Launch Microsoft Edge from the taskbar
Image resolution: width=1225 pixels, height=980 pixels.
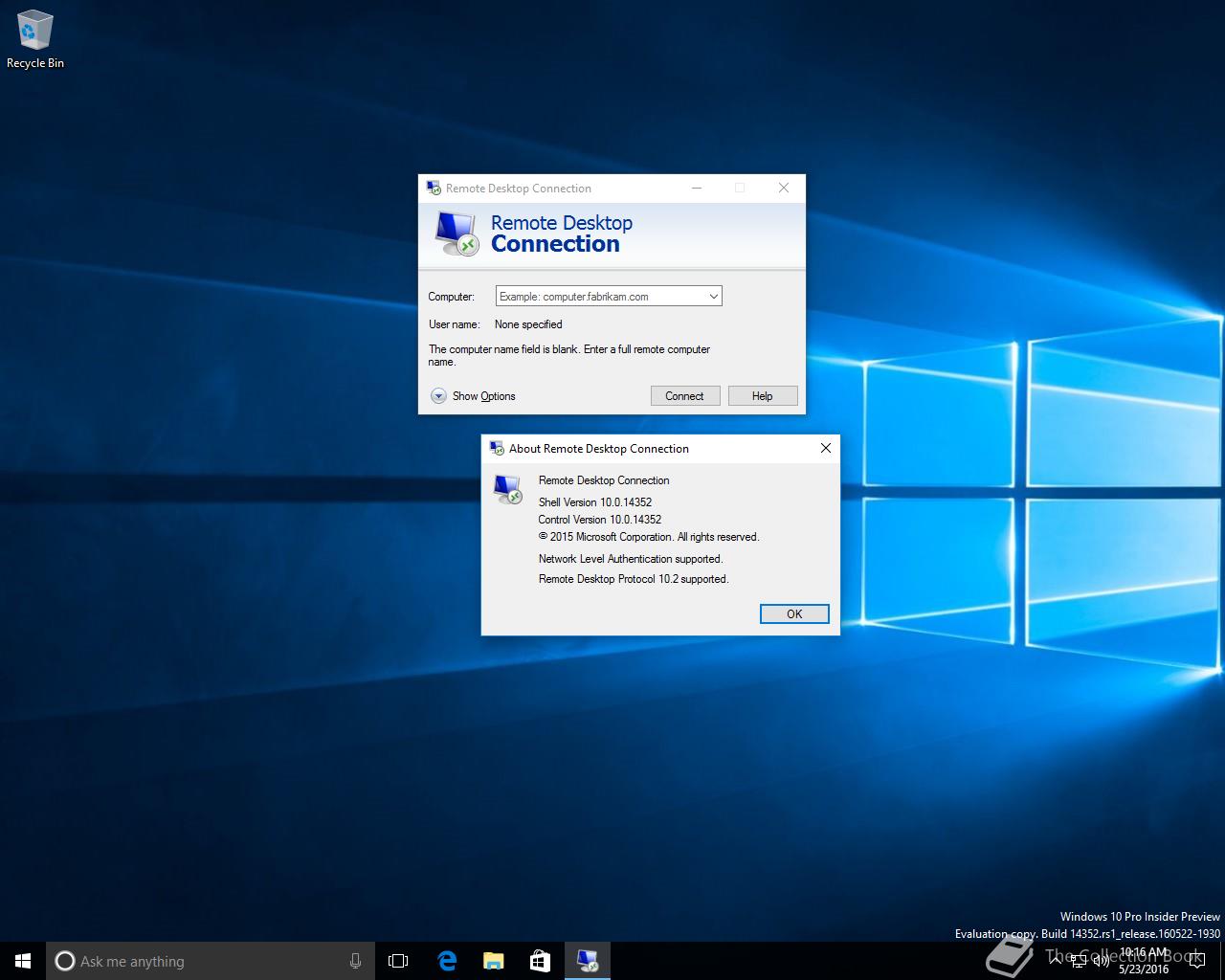tap(446, 961)
